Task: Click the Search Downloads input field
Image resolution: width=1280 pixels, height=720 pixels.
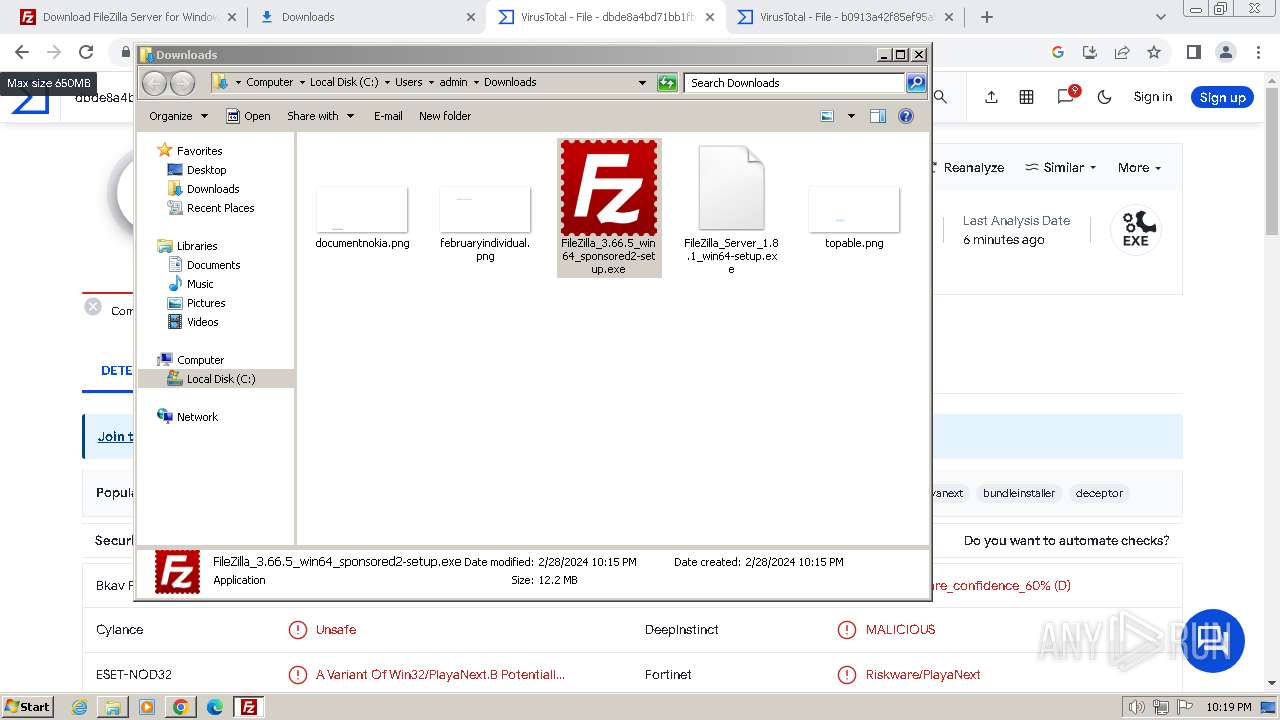Action: click(x=795, y=83)
